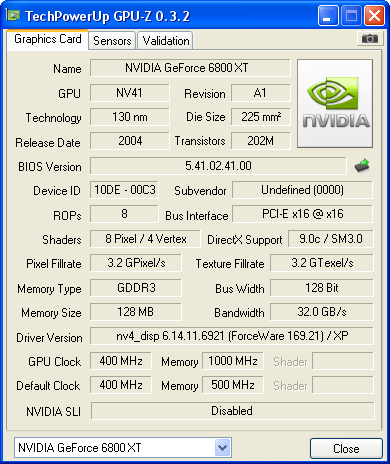
Task: Select the Graphics Card tab
Action: tap(48, 39)
